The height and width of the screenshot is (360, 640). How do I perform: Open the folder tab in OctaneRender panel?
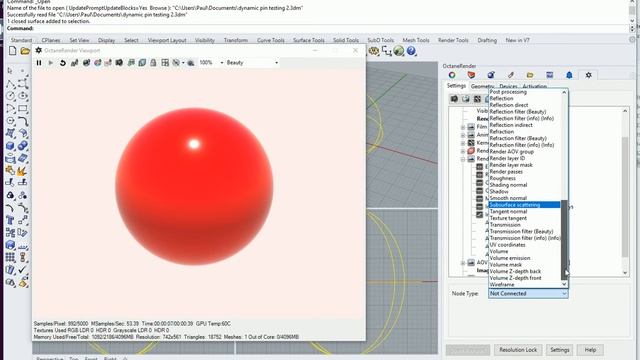[x=530, y=75]
